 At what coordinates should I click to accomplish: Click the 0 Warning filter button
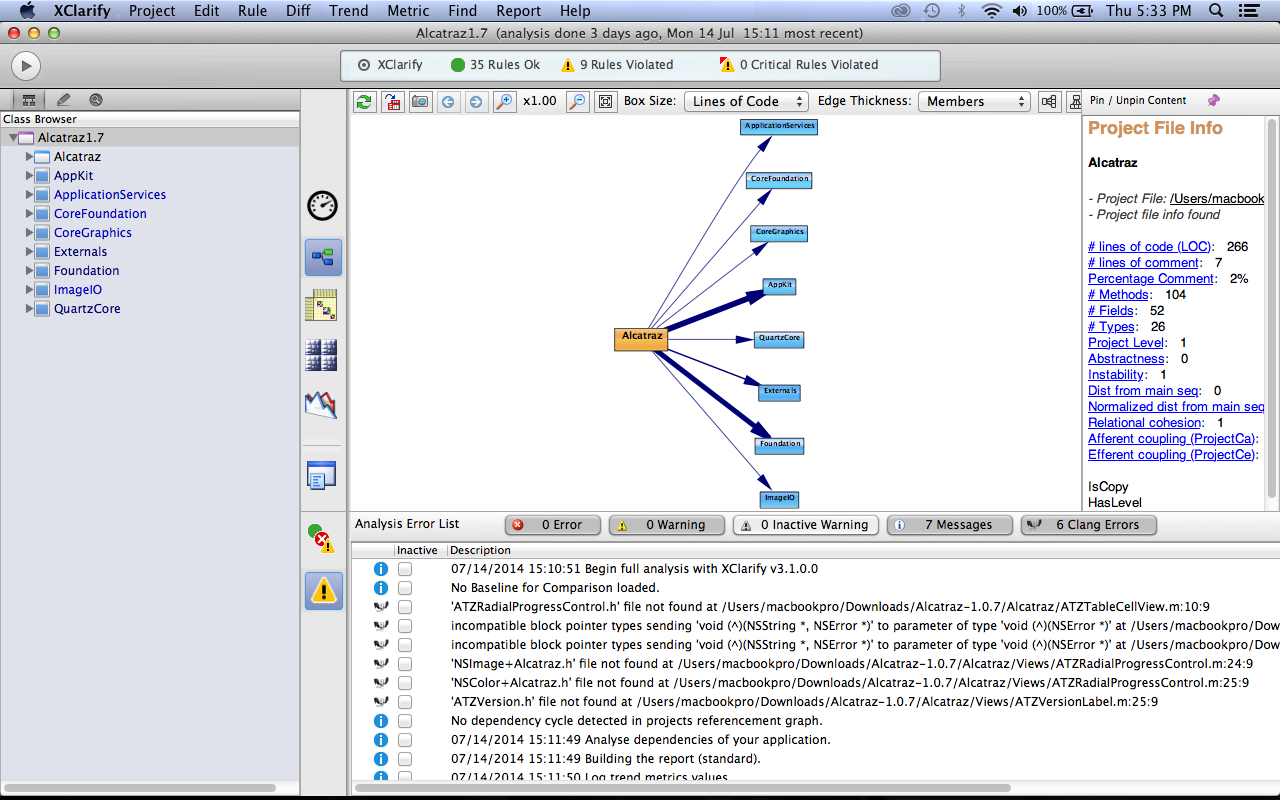click(x=666, y=525)
